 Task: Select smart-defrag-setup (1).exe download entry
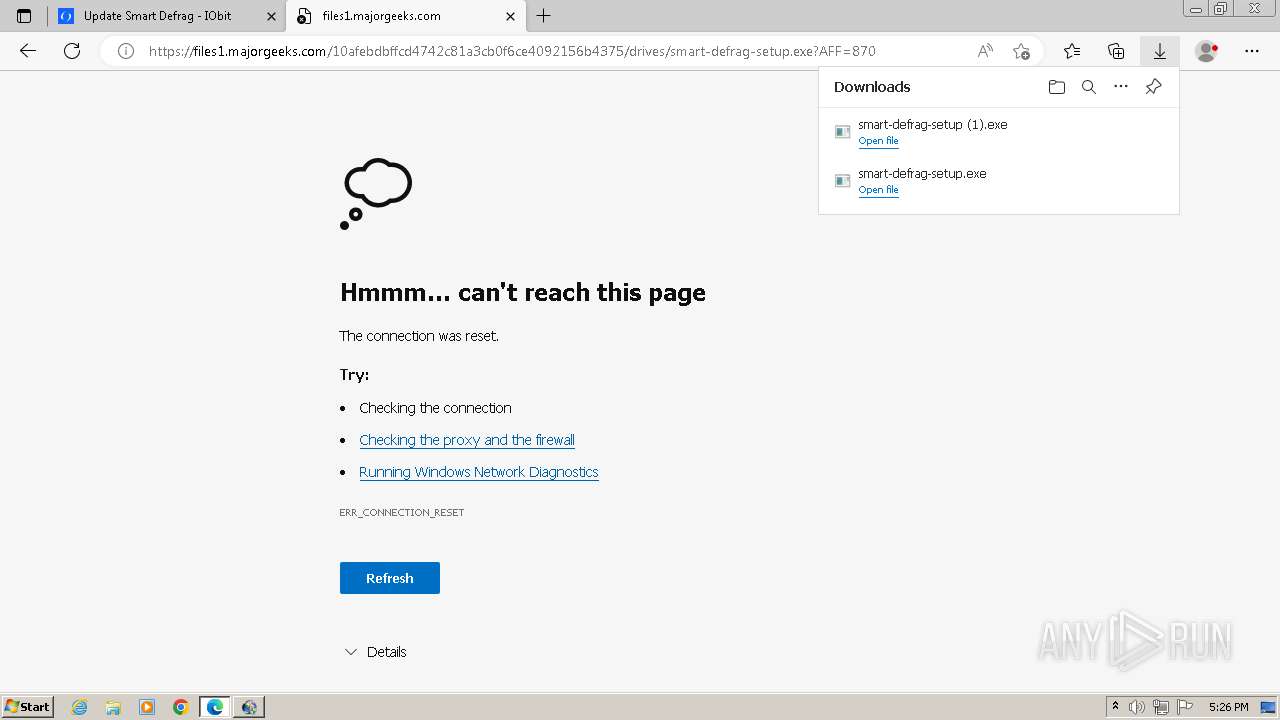coord(998,132)
